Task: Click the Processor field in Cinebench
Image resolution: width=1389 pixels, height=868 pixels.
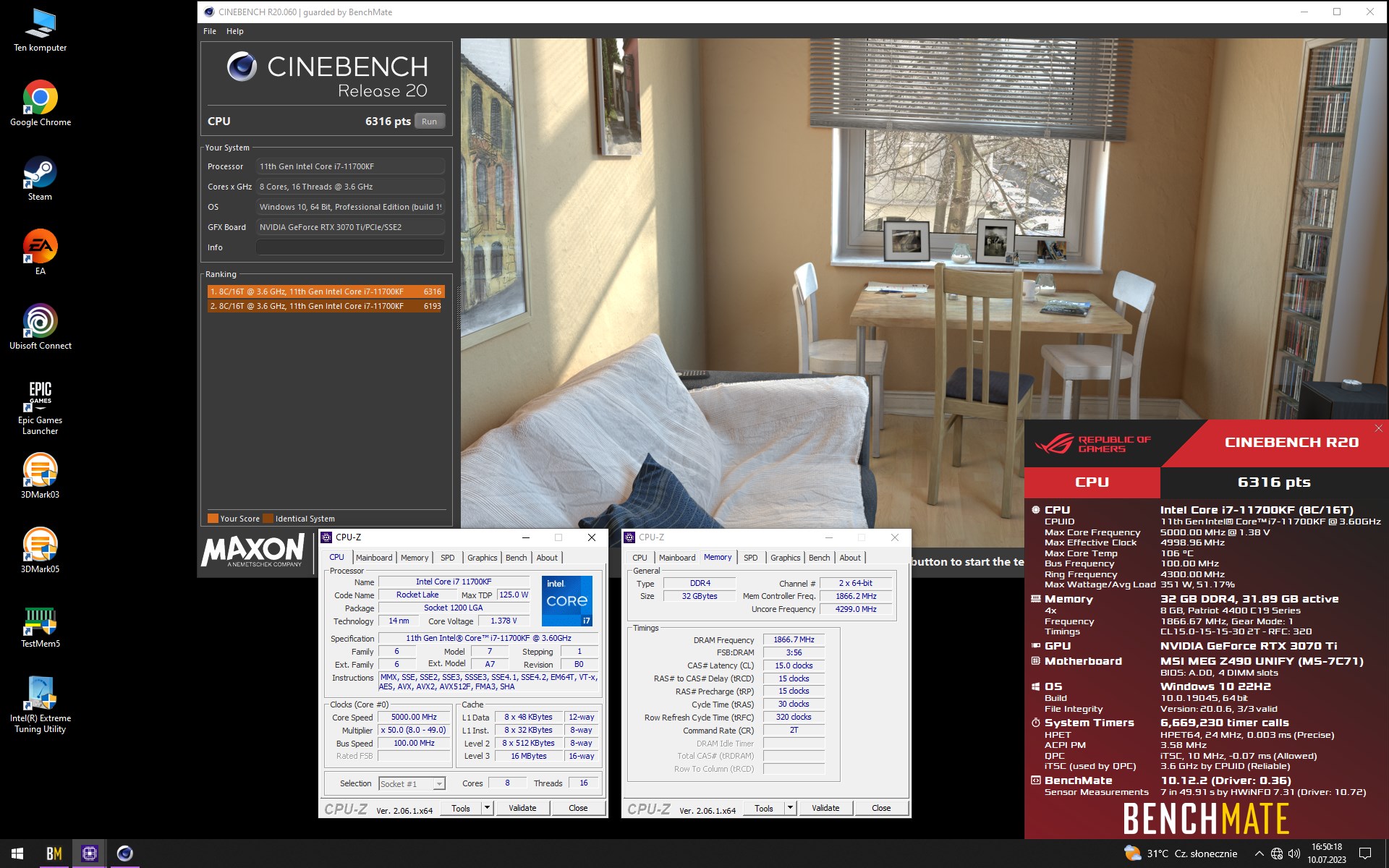Action: pos(350,166)
